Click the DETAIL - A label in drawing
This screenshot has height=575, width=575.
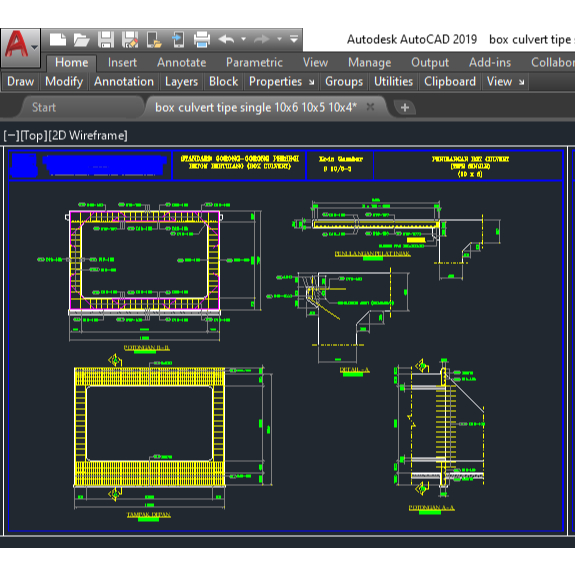355,370
